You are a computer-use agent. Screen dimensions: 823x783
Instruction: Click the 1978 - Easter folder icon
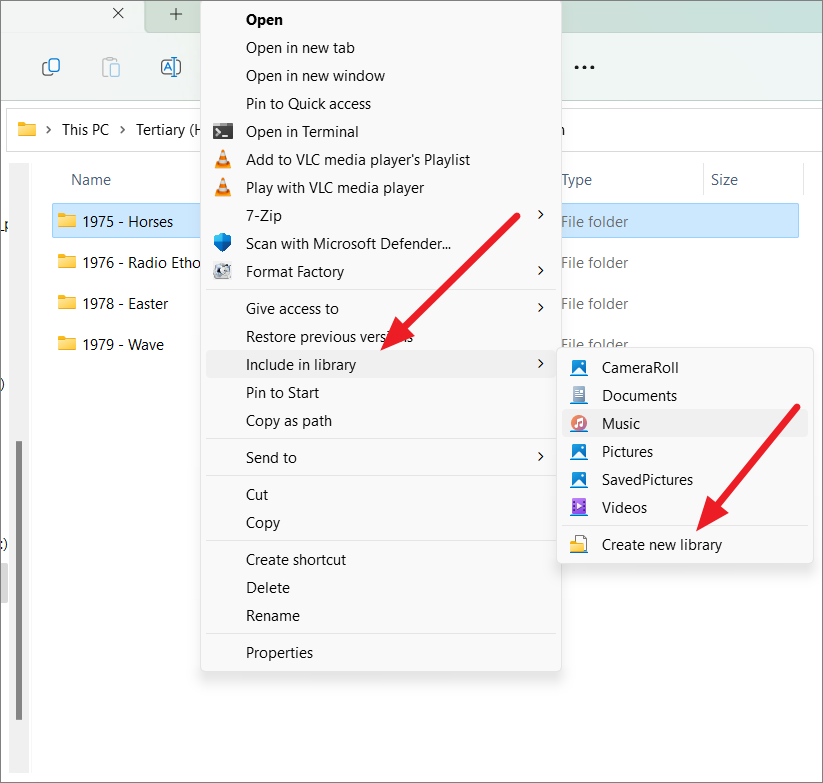[67, 302]
